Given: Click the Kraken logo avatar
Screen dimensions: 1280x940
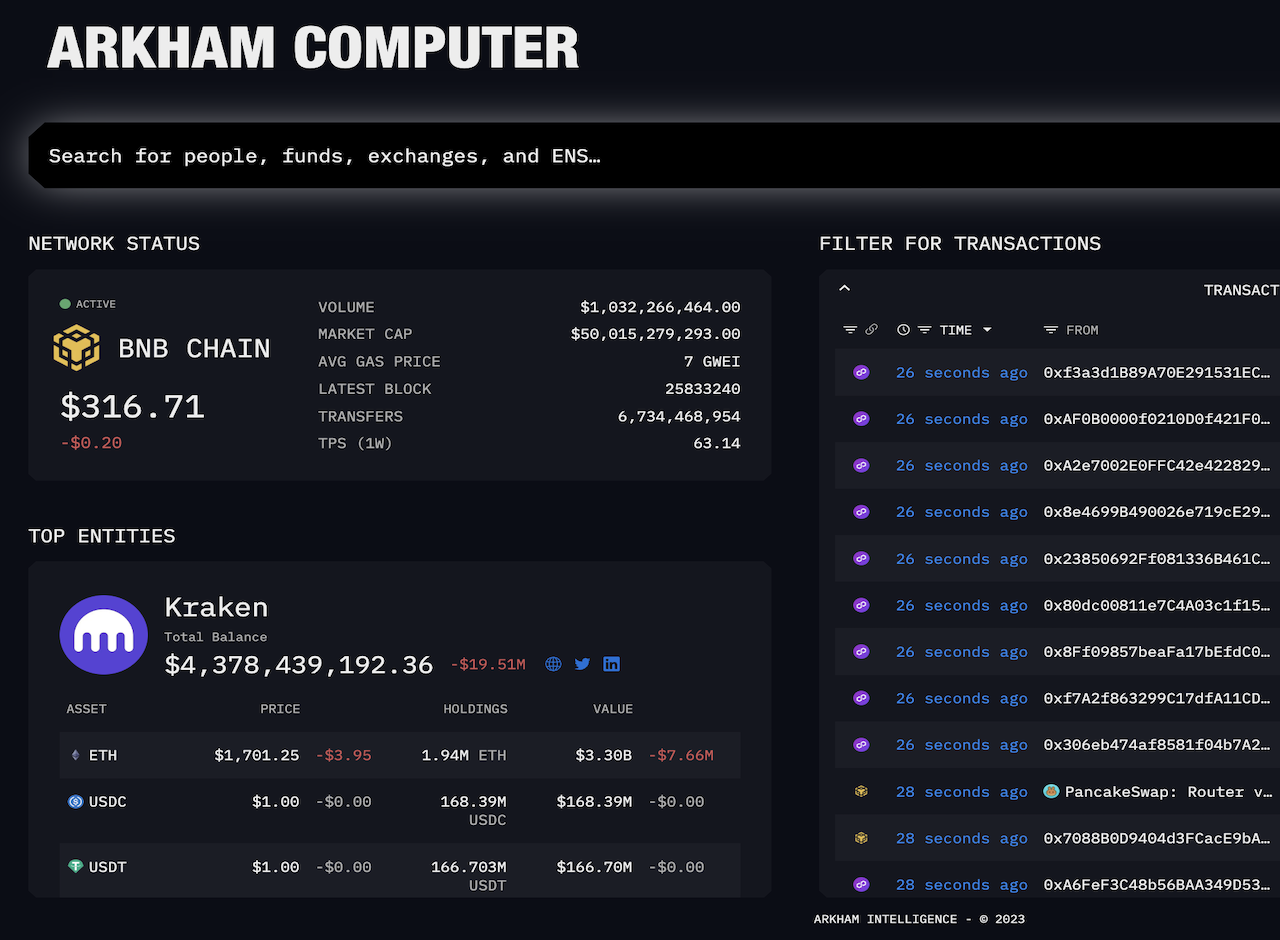Looking at the screenshot, I should [104, 636].
